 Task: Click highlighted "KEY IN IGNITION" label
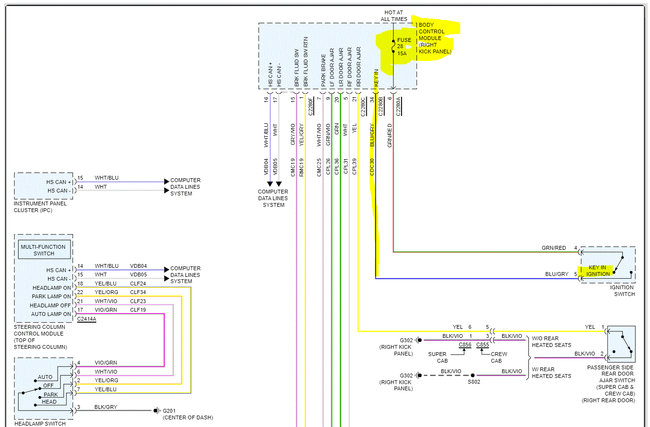click(597, 271)
